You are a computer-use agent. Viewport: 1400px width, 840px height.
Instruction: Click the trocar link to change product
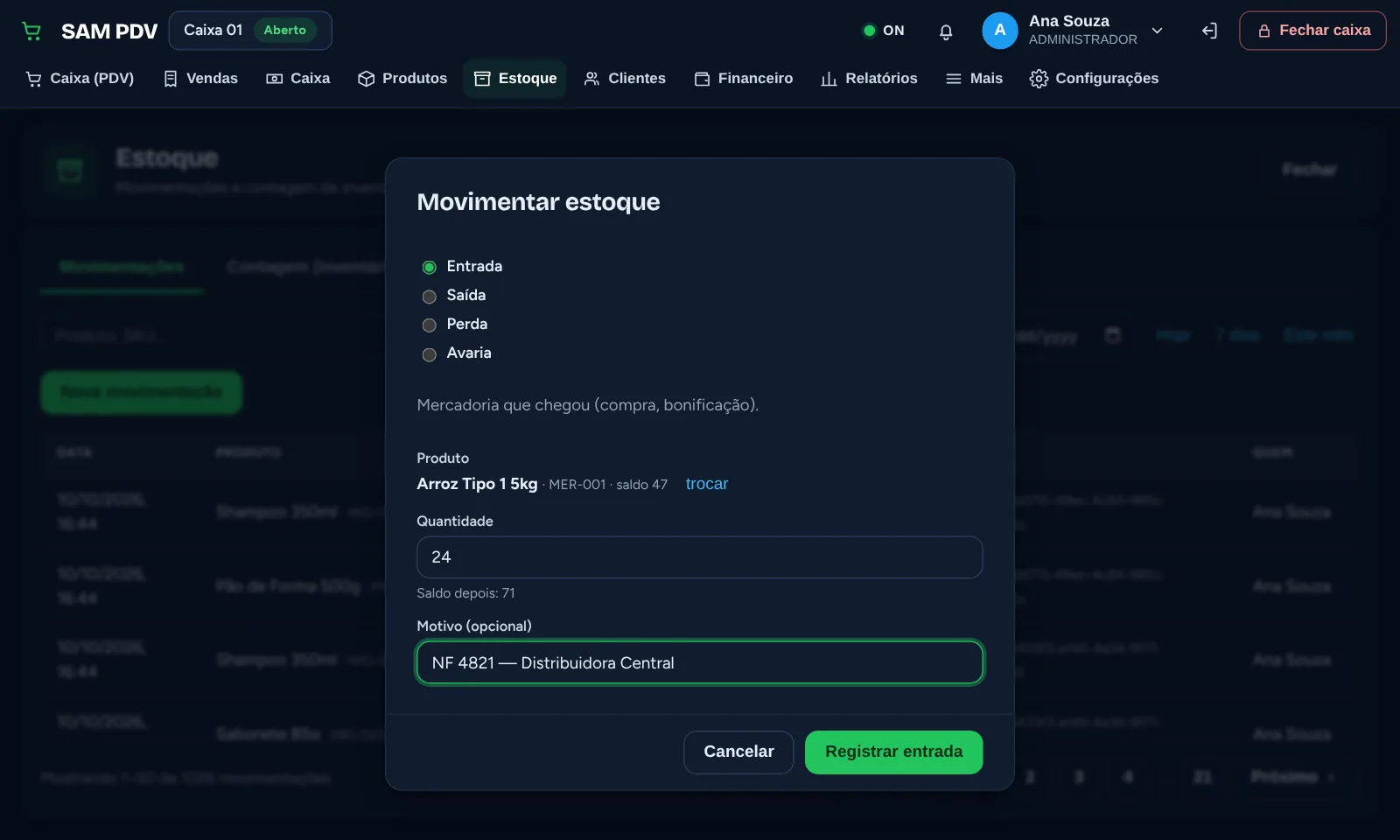[706, 484]
